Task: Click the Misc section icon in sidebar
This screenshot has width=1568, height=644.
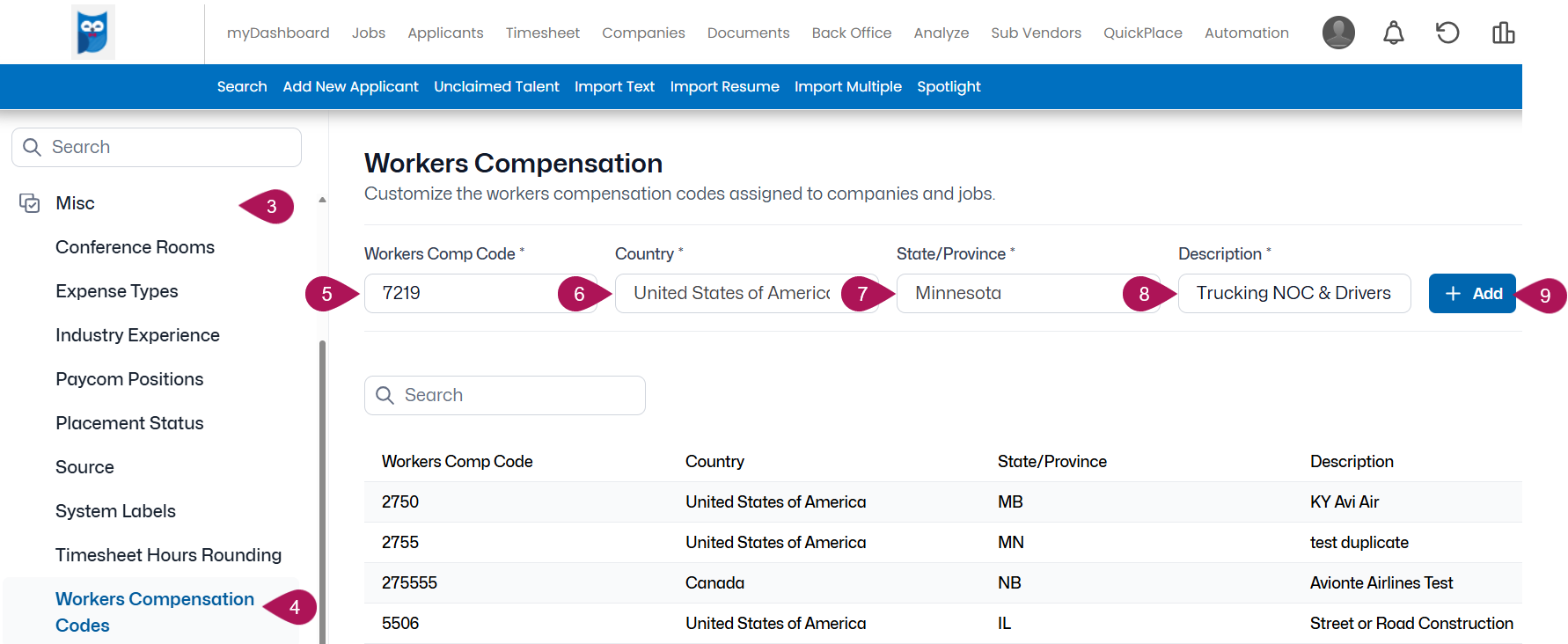Action: point(30,203)
